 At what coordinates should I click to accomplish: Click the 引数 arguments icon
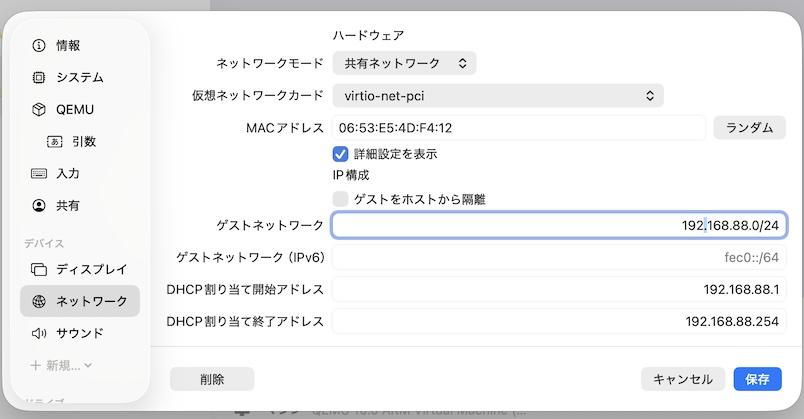[55, 142]
